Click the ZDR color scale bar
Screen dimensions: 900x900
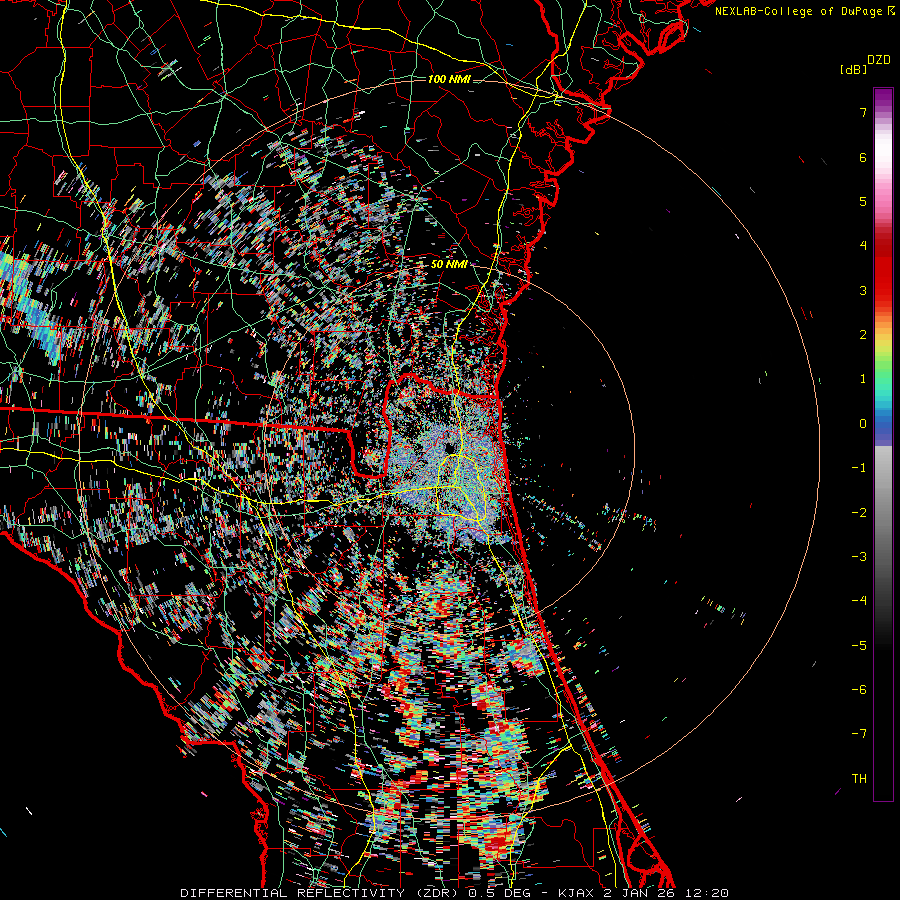(883, 444)
